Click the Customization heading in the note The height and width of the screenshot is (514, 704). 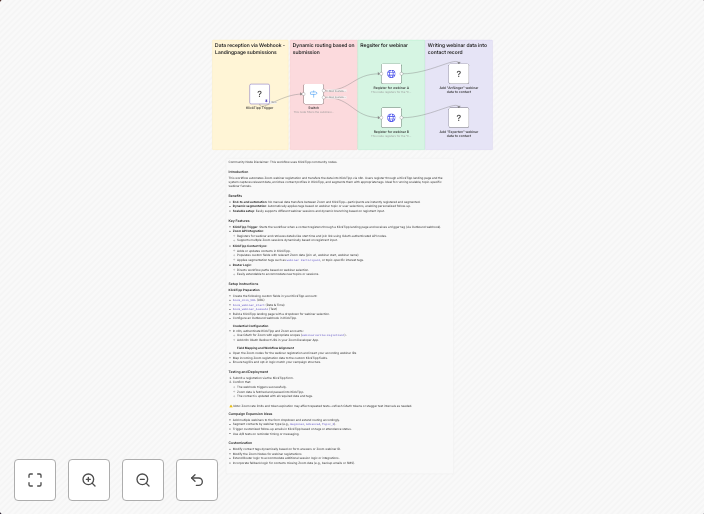(x=240, y=442)
